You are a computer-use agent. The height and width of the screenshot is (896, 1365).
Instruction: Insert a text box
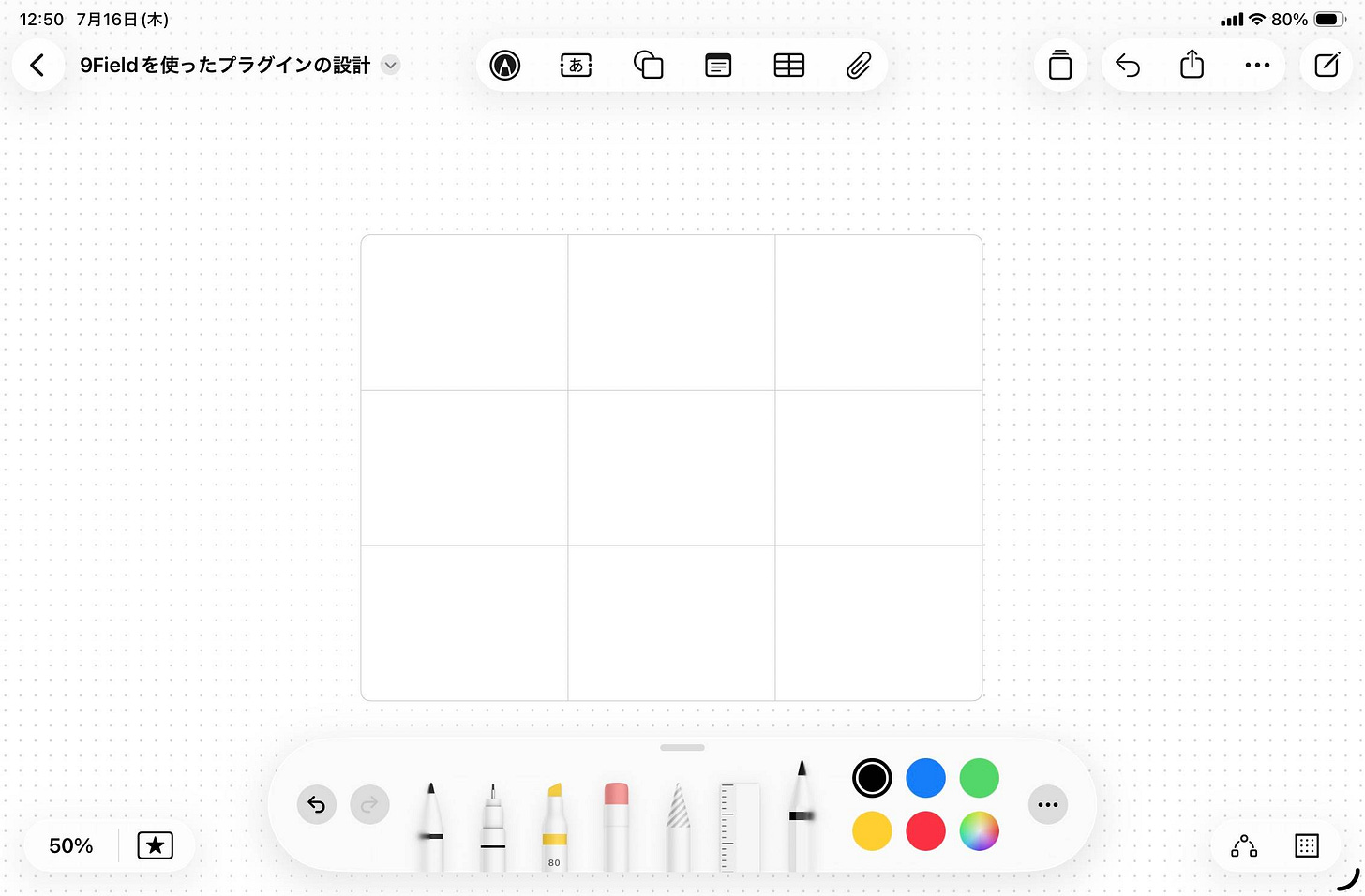(576, 65)
